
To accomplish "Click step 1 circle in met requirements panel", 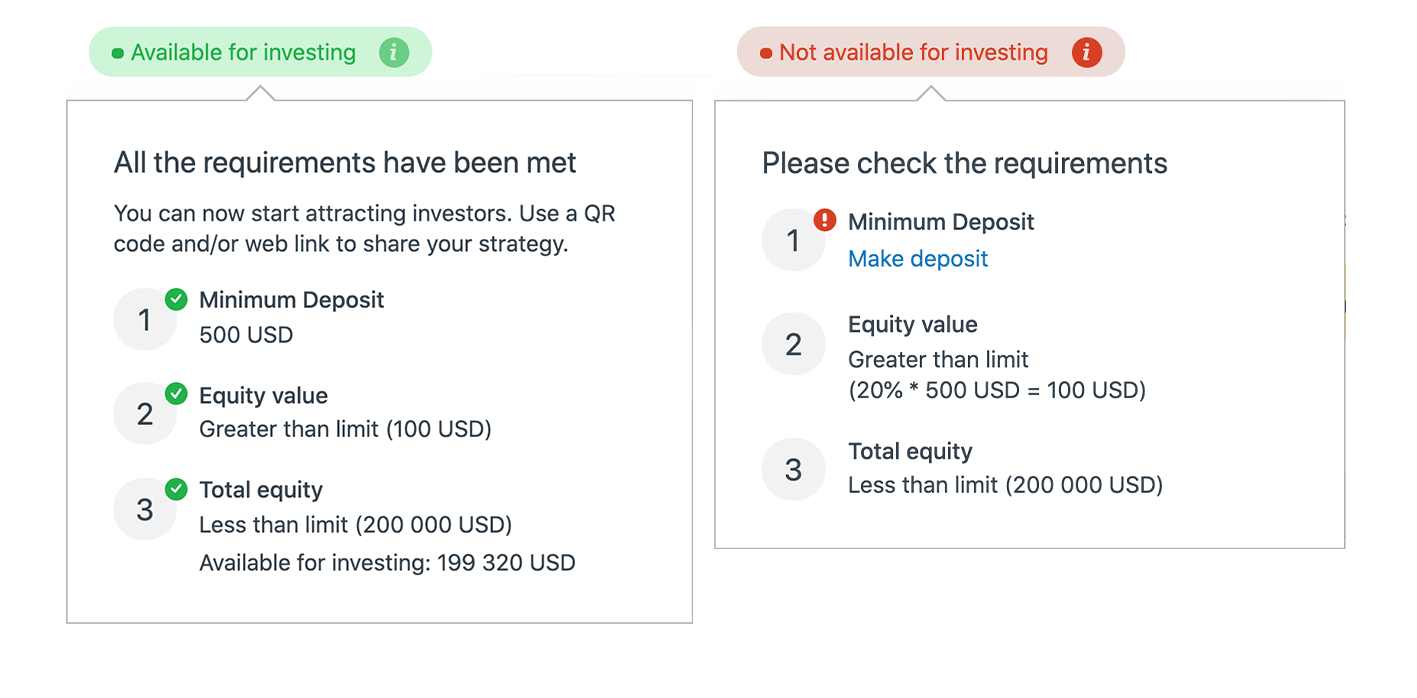I will [x=145, y=320].
